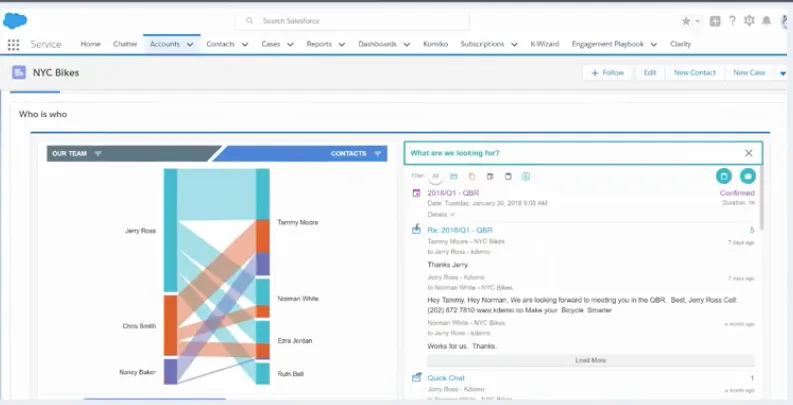Screen dimensions: 793x405
Task: Open the Contacts tab
Action: pos(221,44)
